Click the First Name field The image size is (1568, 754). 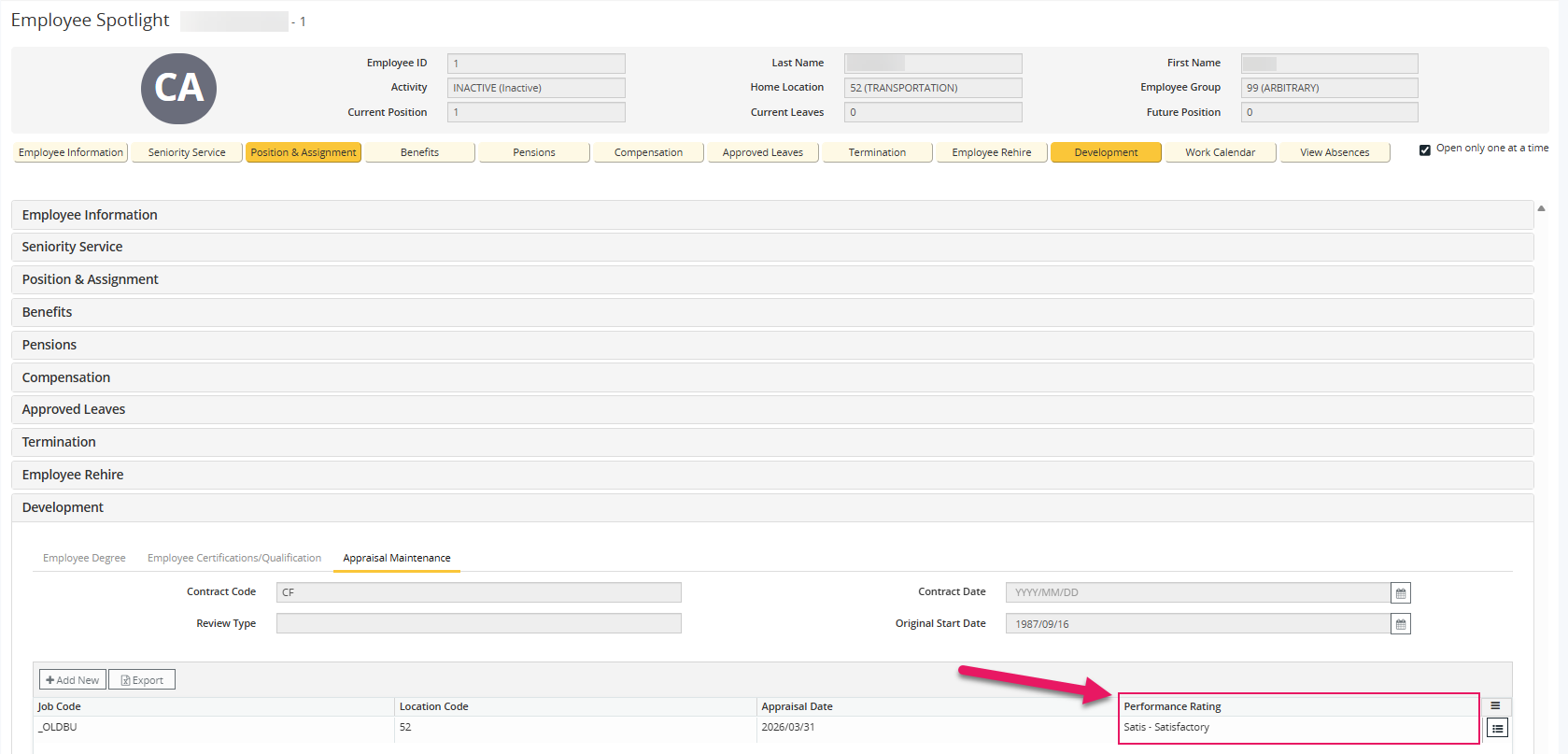[1330, 64]
